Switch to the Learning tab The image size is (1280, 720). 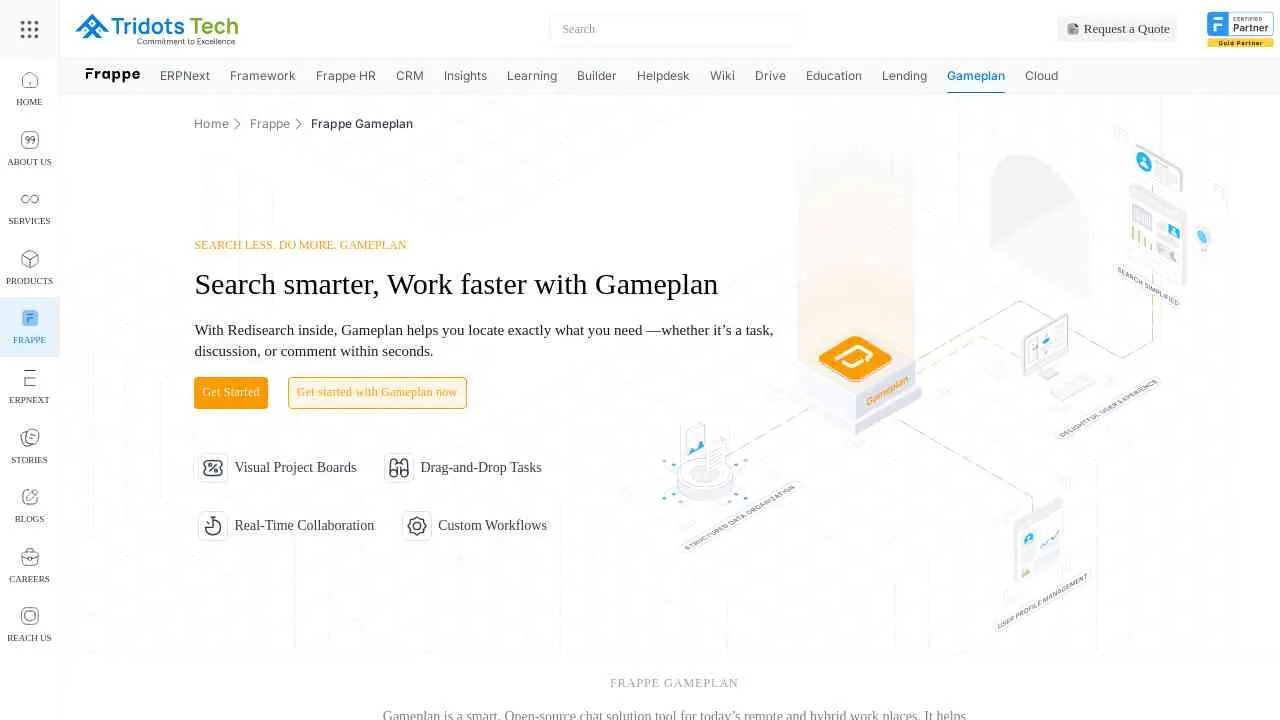click(x=532, y=76)
